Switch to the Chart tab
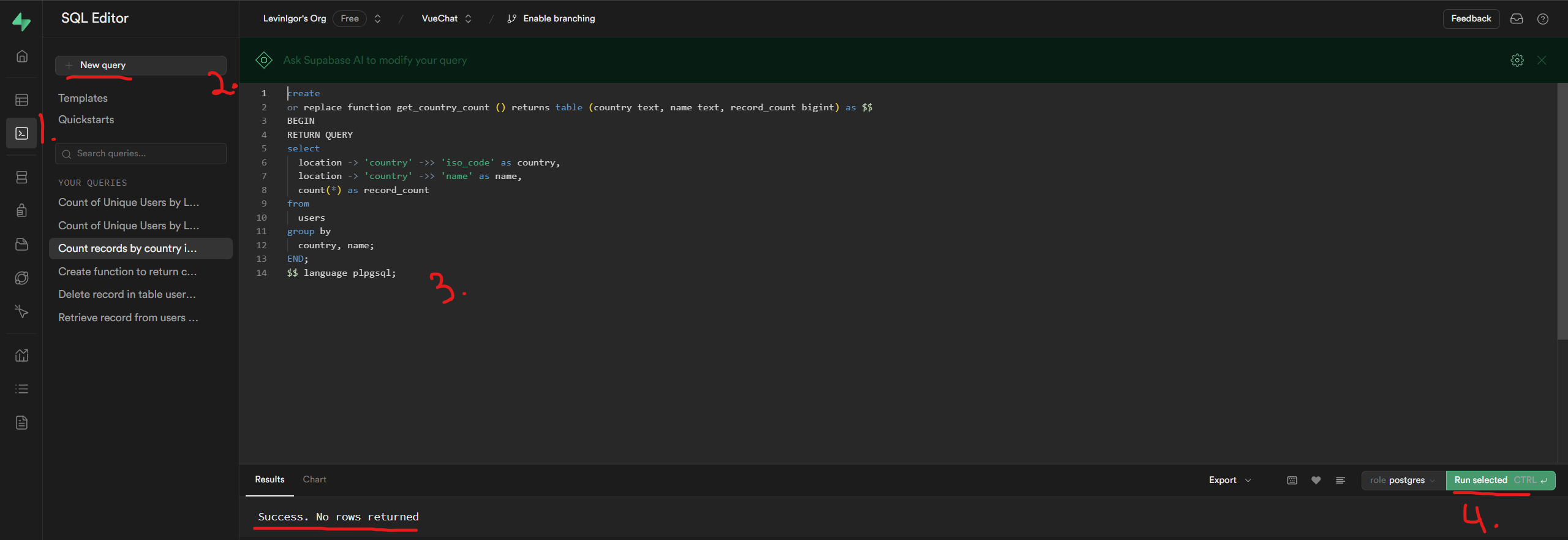 click(314, 480)
